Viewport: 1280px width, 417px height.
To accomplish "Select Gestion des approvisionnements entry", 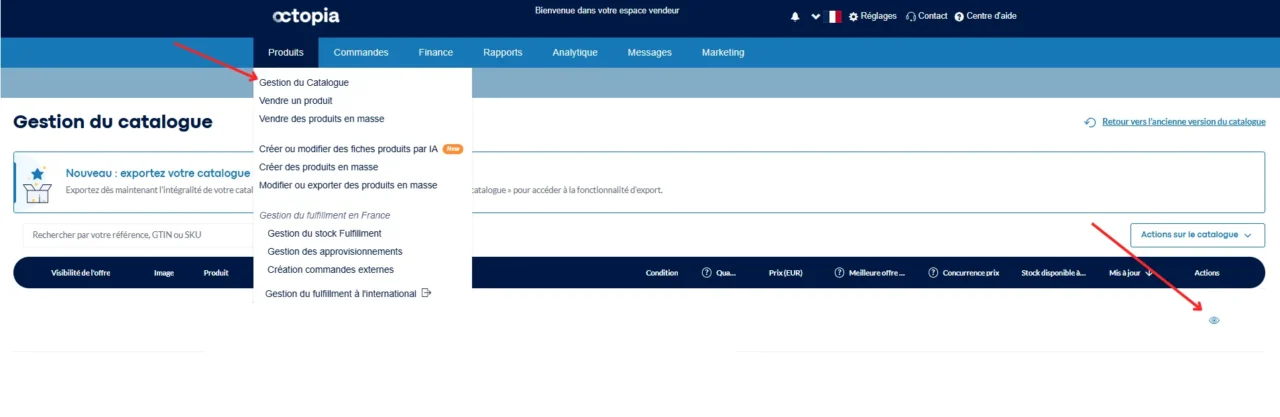I will [x=335, y=251].
